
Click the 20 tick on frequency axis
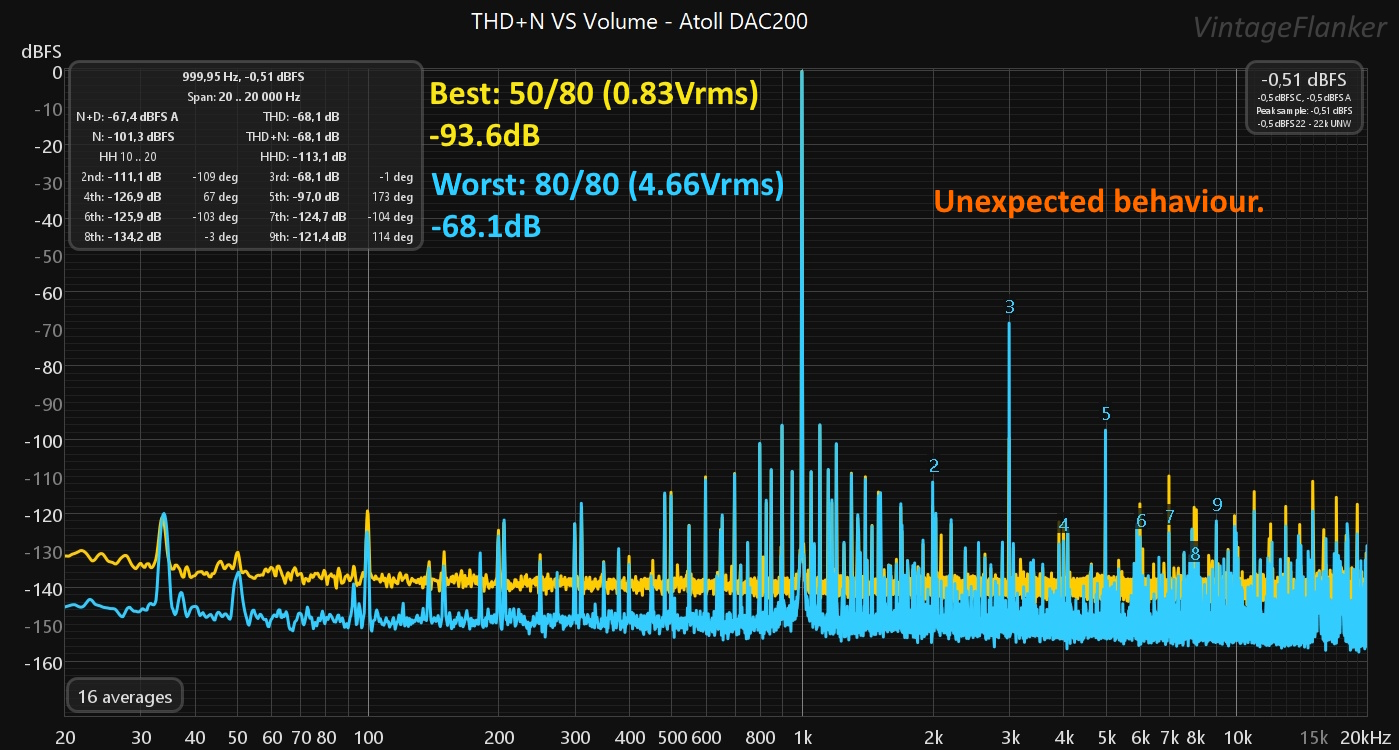[66, 737]
